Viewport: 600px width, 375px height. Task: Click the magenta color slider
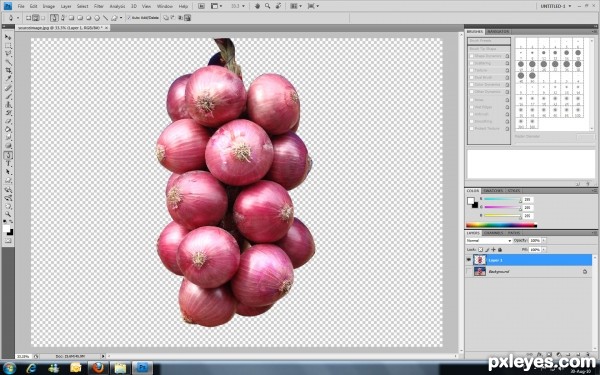(x=502, y=207)
